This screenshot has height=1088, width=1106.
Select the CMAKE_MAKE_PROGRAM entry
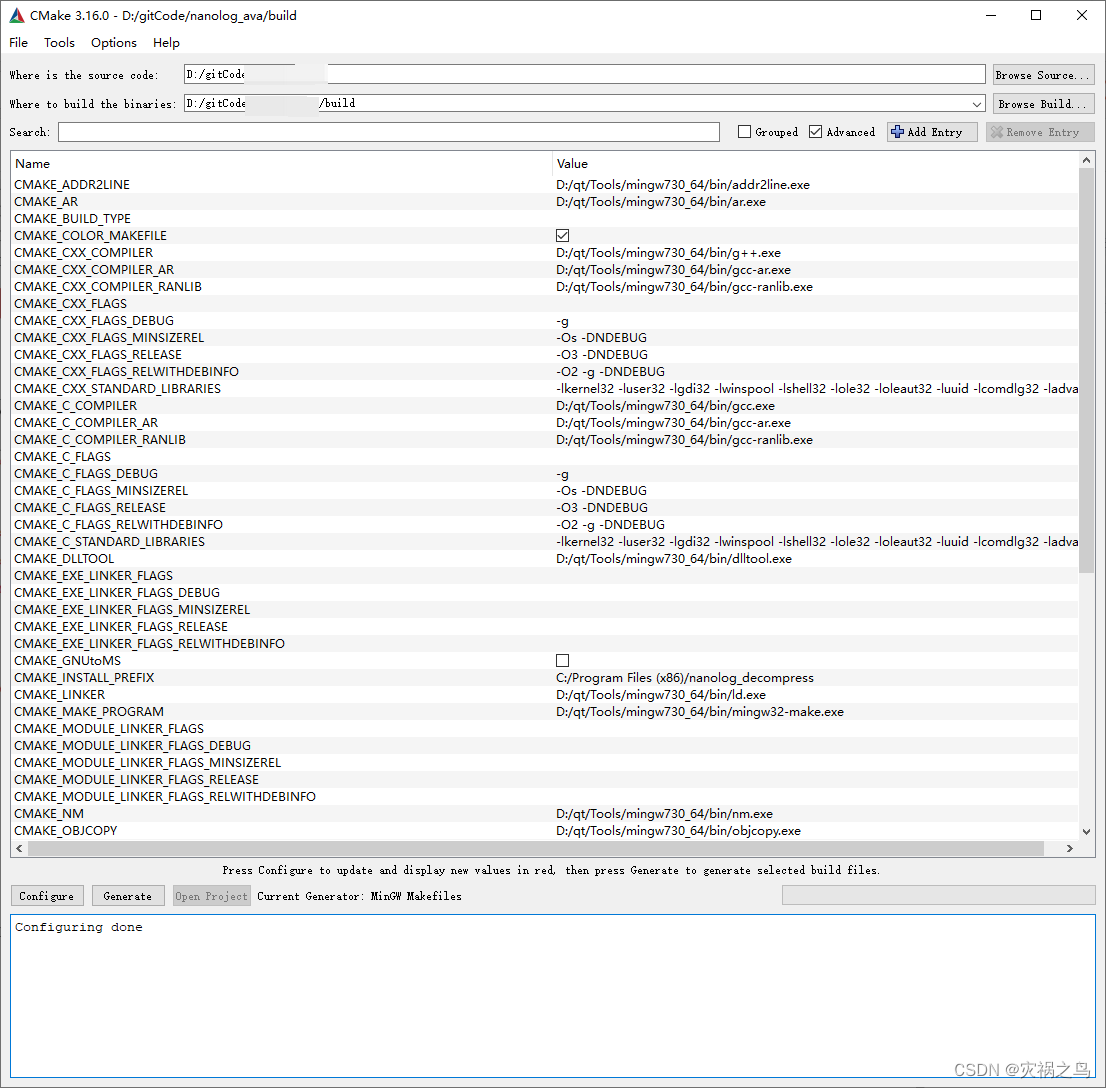click(x=89, y=711)
